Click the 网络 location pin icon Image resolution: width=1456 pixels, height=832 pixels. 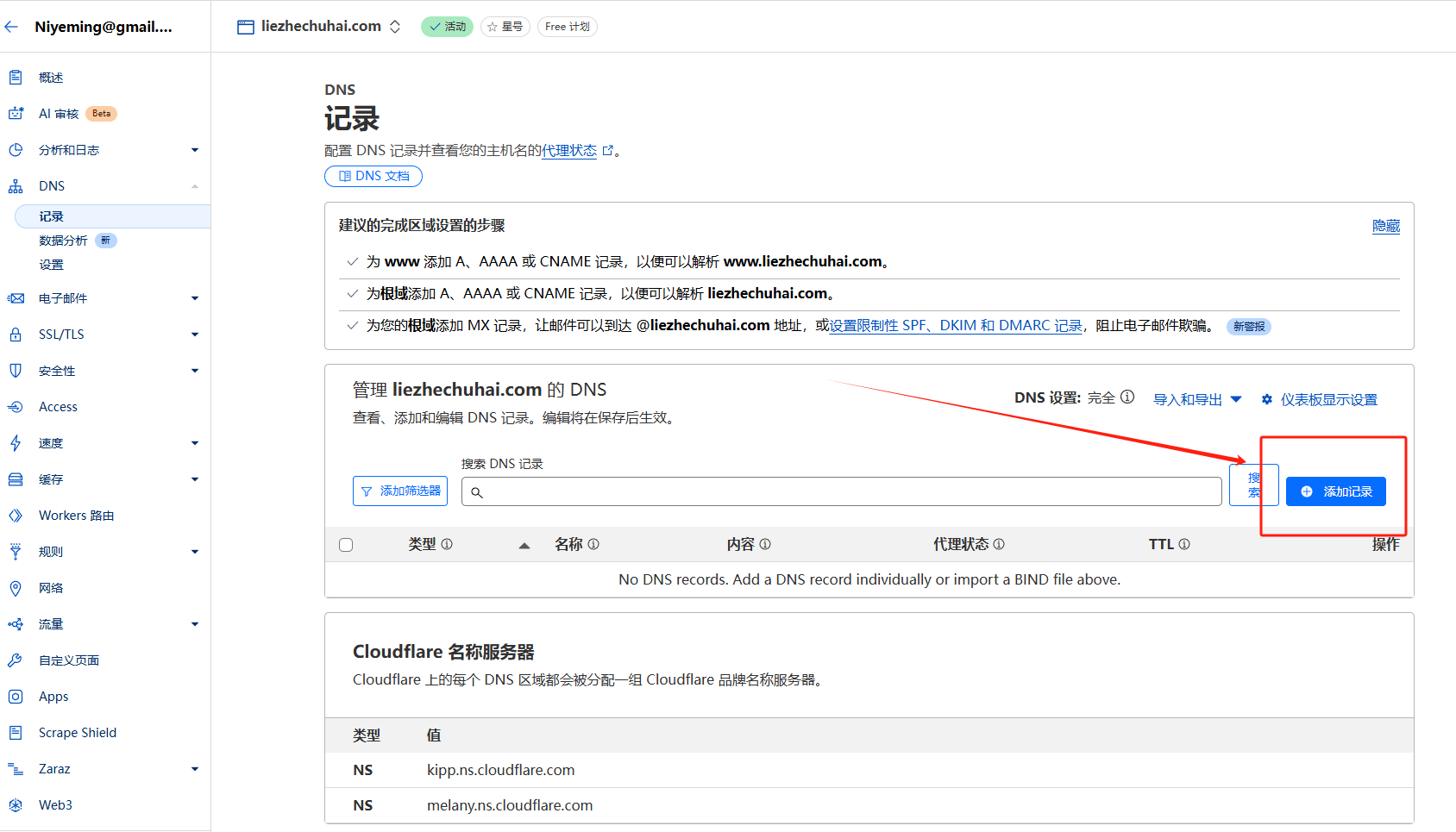click(x=16, y=588)
